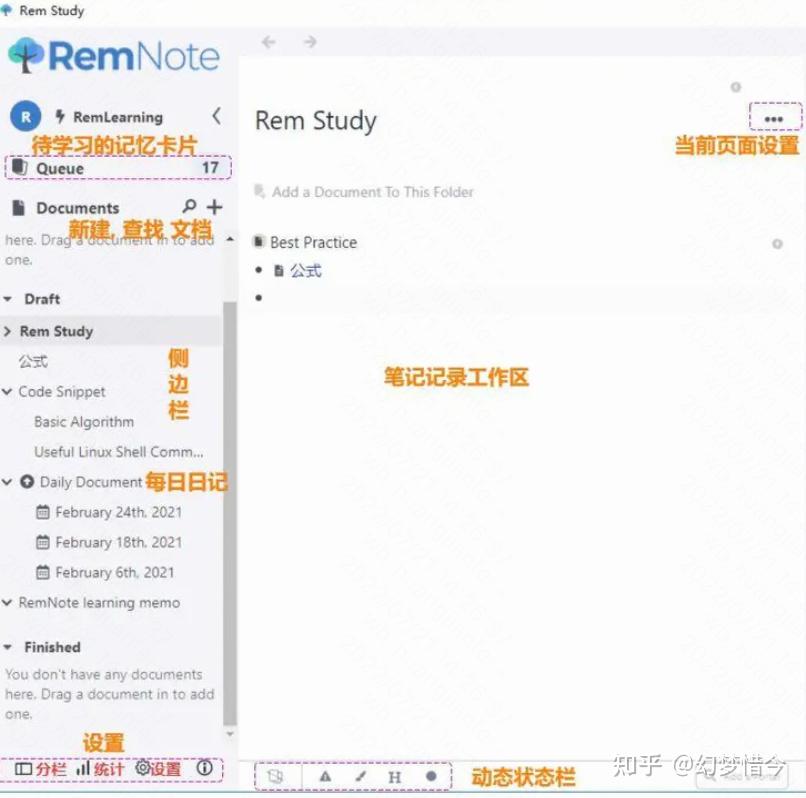Create a new document with the plus button
Image resolution: width=806 pixels, height=798 pixels.
[215, 206]
